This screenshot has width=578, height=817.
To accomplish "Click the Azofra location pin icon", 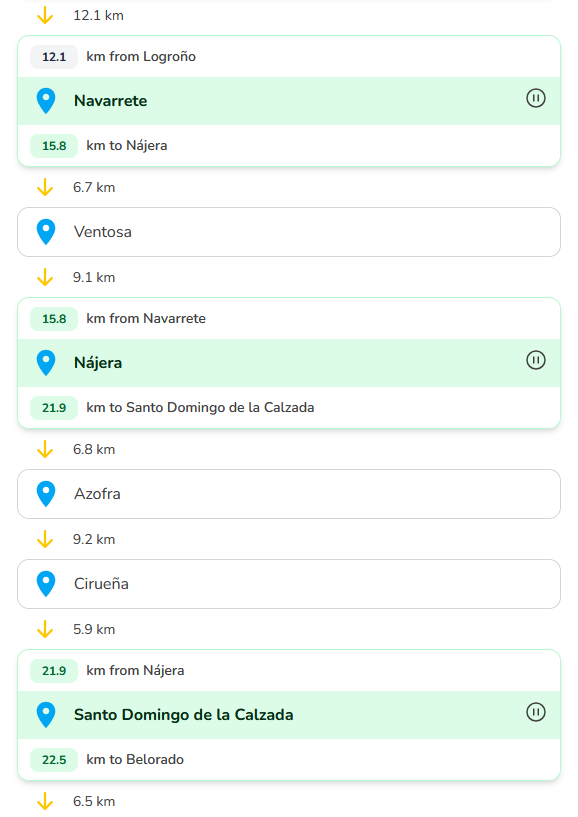I will [x=45, y=493].
